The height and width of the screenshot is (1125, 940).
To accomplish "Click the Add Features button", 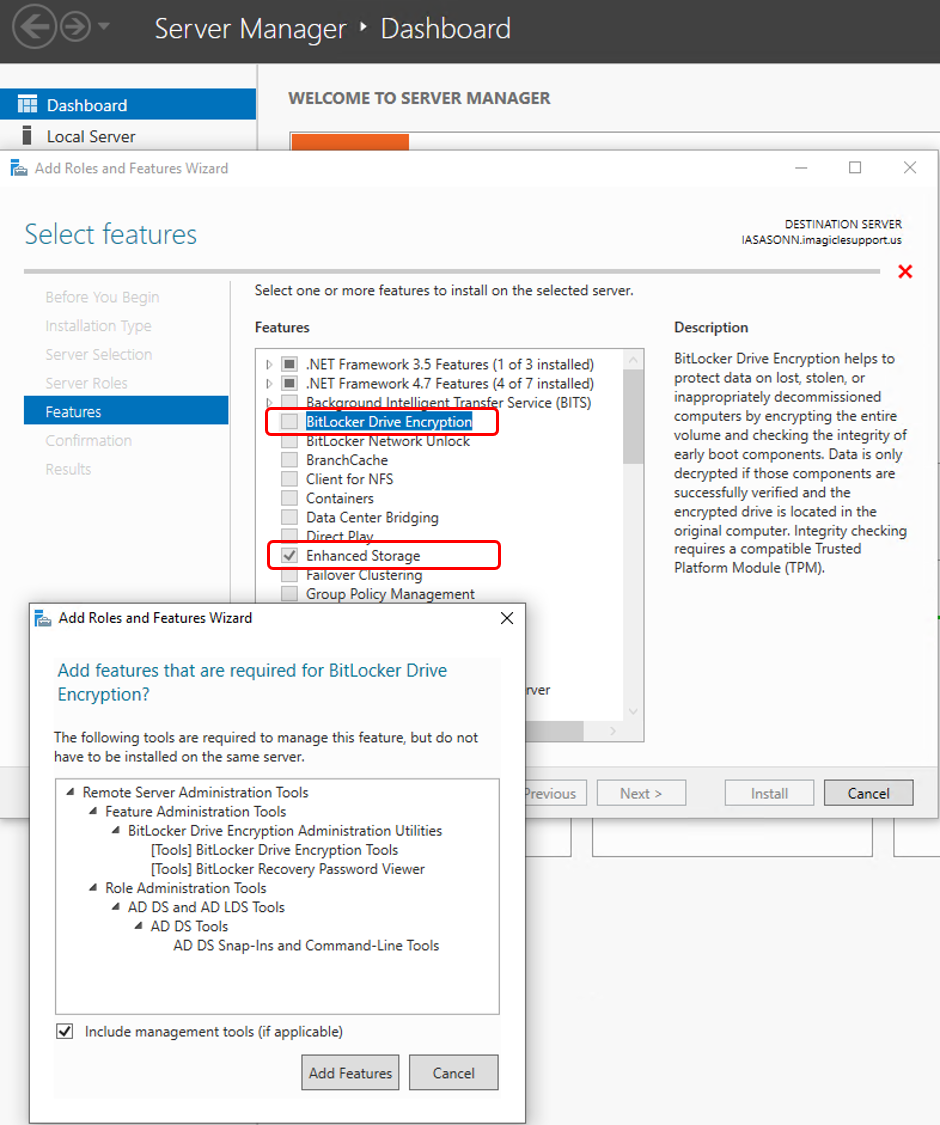I will tap(350, 1073).
